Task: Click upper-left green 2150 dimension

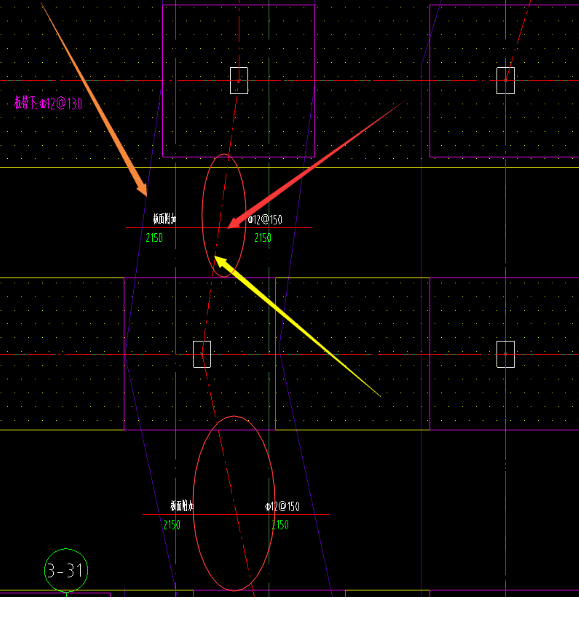Action: pos(154,238)
